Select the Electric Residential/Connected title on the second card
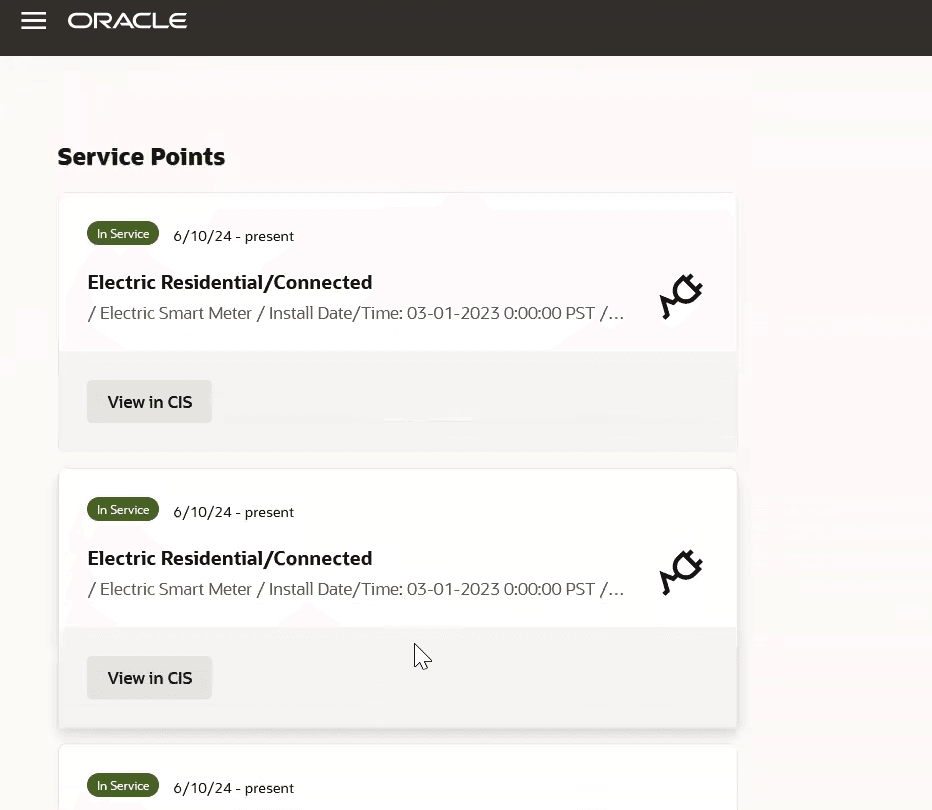This screenshot has width=932, height=810. click(x=229, y=558)
